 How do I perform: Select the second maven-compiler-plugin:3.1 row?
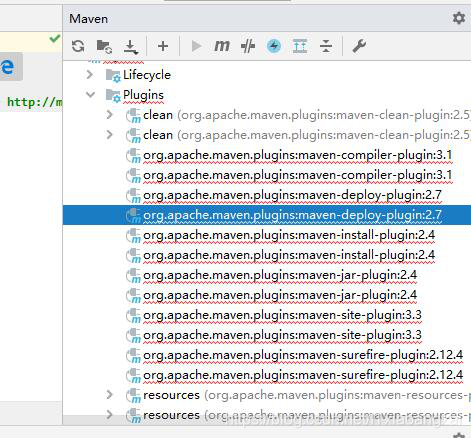pos(267,175)
